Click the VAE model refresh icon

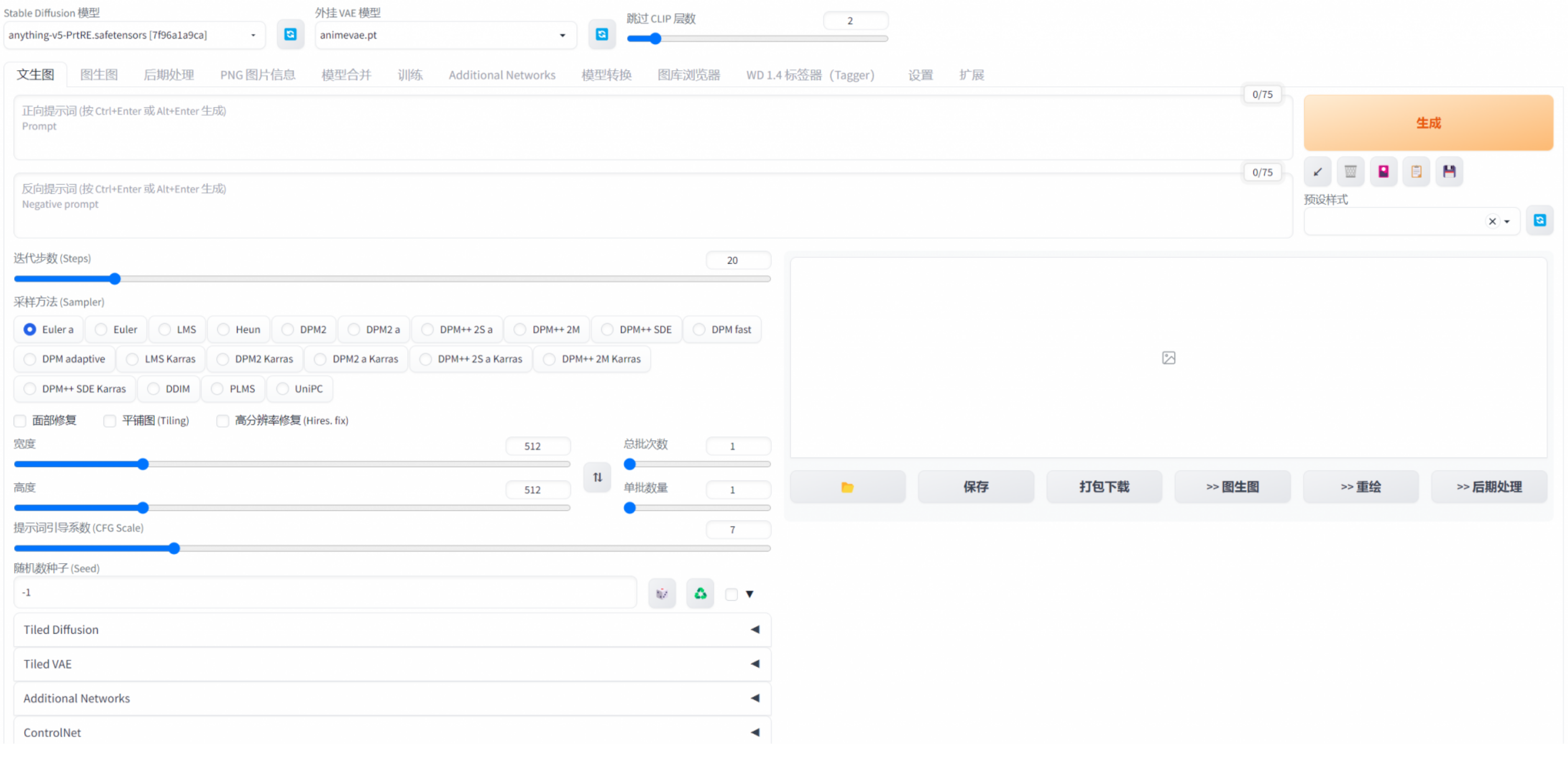click(x=601, y=35)
